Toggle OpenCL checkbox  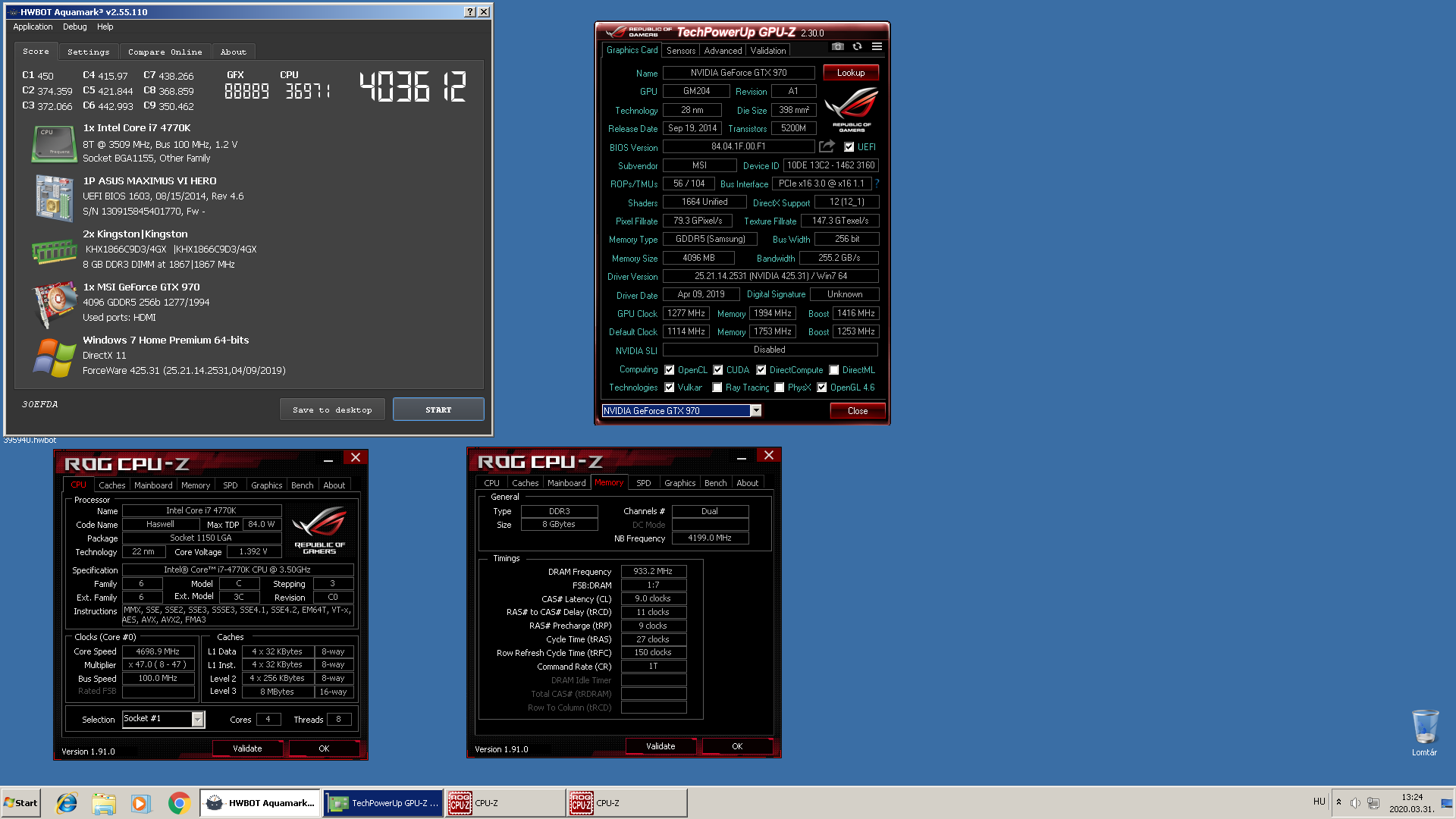coord(670,370)
